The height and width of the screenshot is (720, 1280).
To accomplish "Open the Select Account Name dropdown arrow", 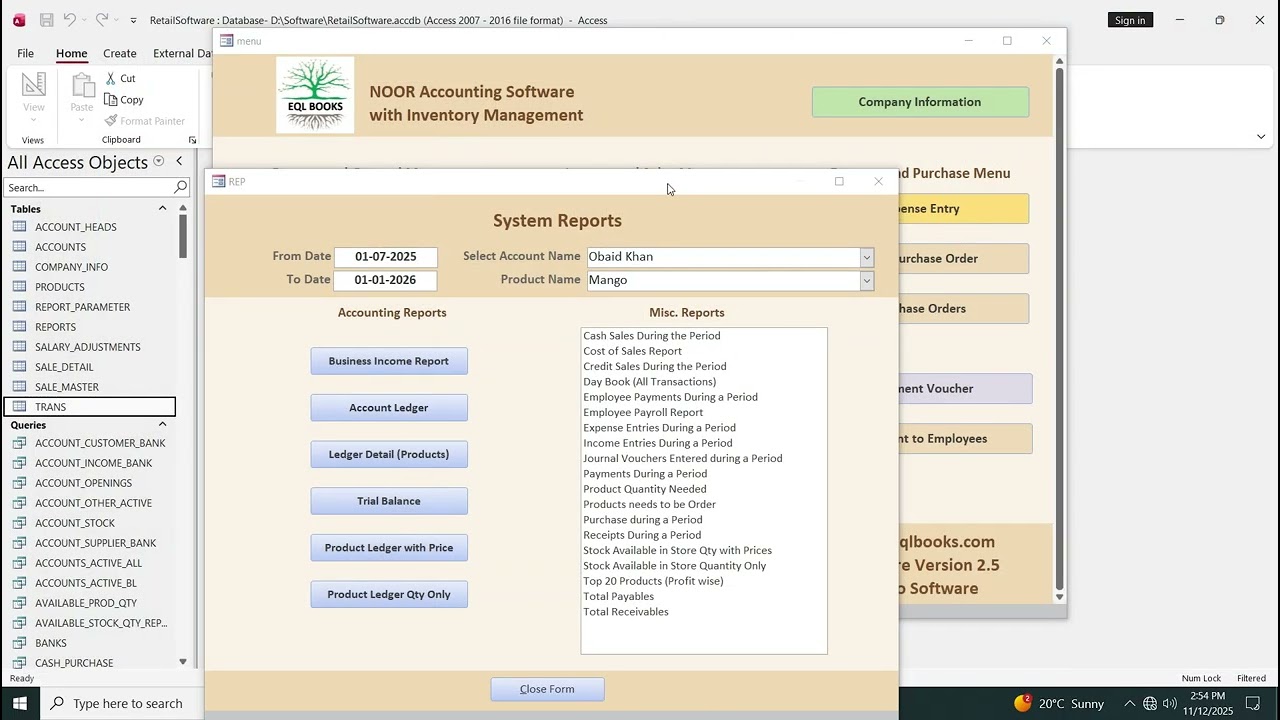I will (x=867, y=257).
